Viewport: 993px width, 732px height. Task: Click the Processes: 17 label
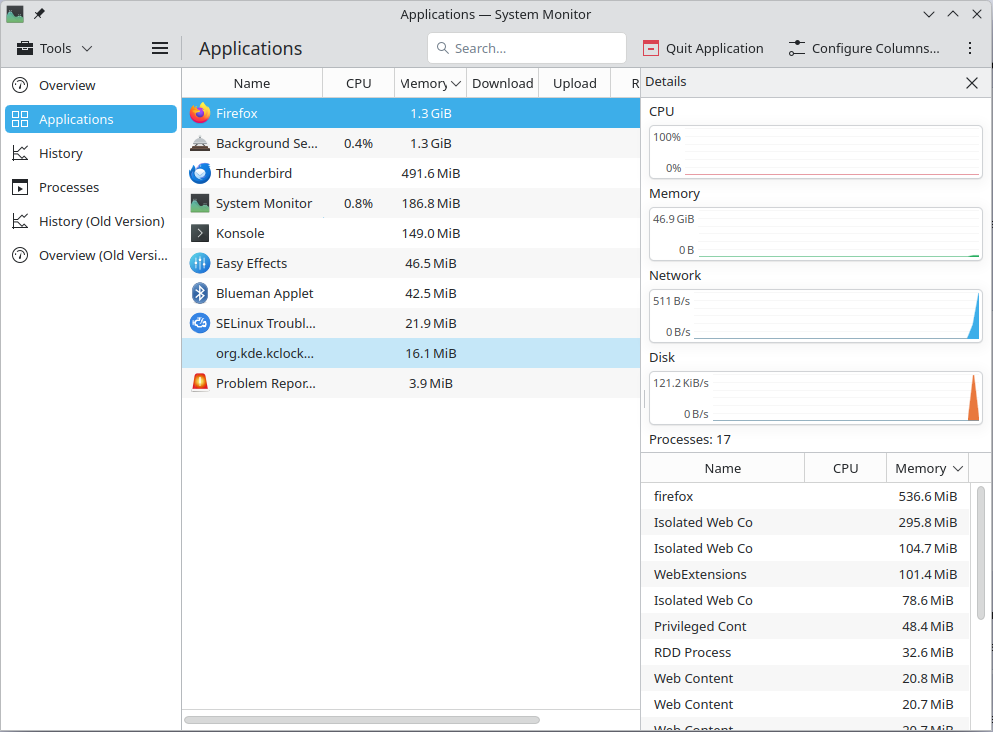coord(690,439)
